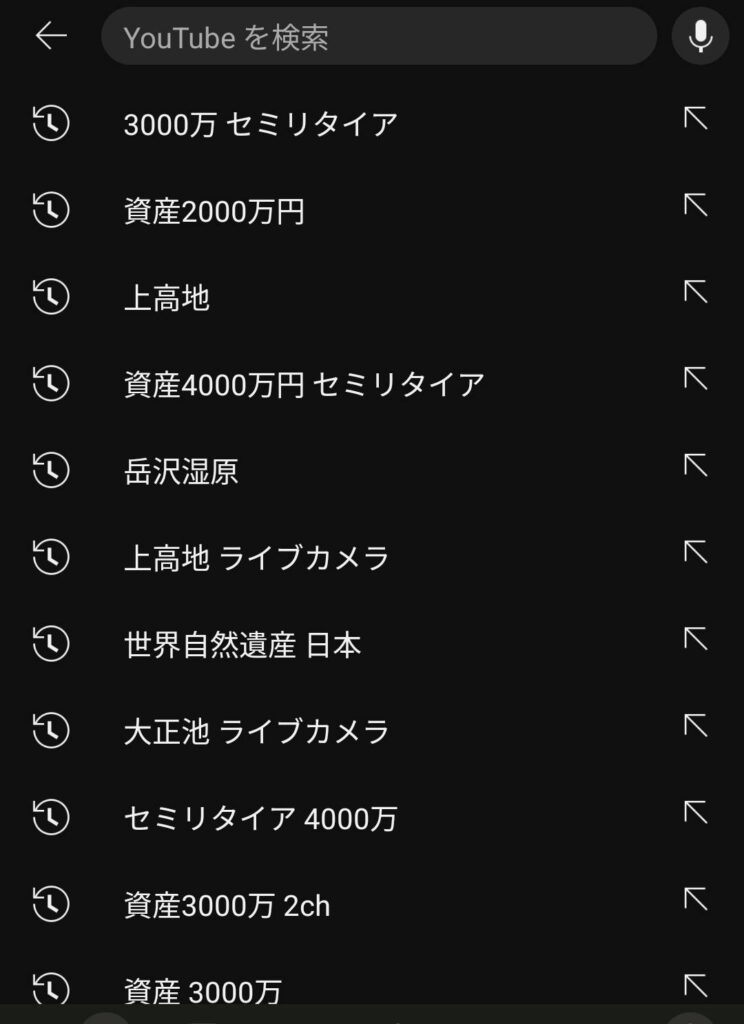Image resolution: width=744 pixels, height=1024 pixels.
Task: Select the '上高地 ライブカメラ' history entry
Action: click(256, 558)
